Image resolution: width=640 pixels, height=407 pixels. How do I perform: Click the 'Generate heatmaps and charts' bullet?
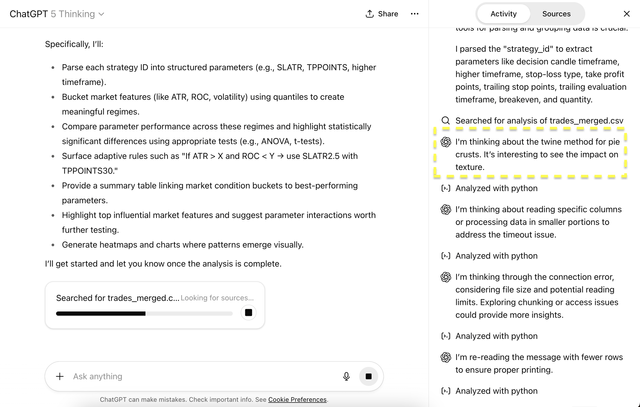(182, 245)
